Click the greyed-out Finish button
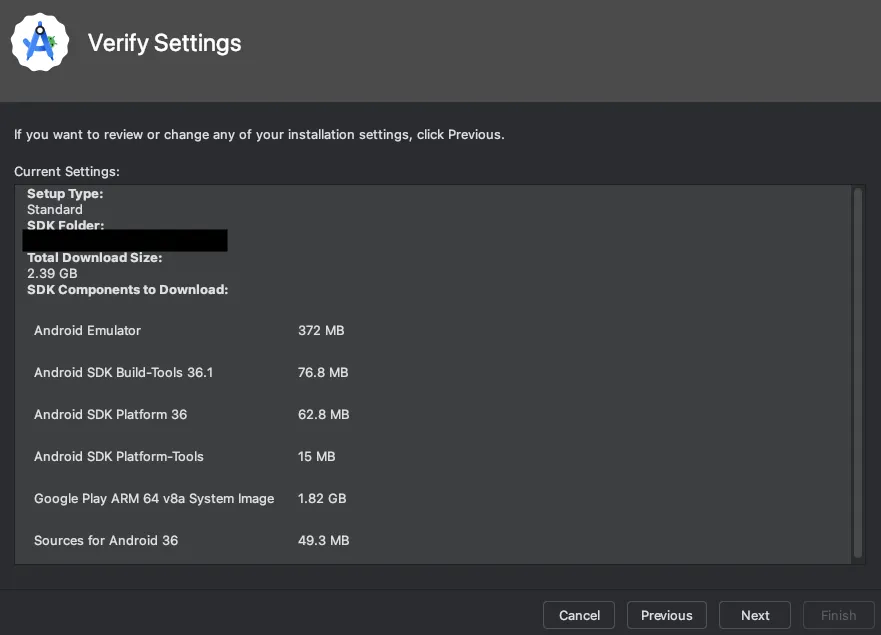This screenshot has height=635, width=881. tap(838, 615)
